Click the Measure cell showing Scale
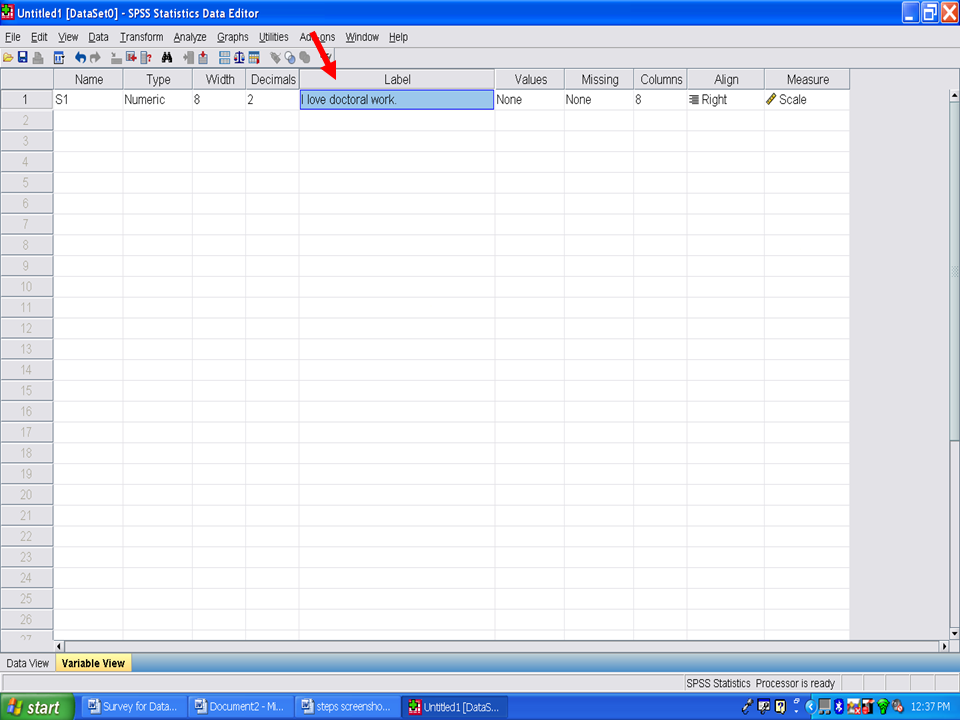Screen dimensions: 960x720 [x=806, y=100]
